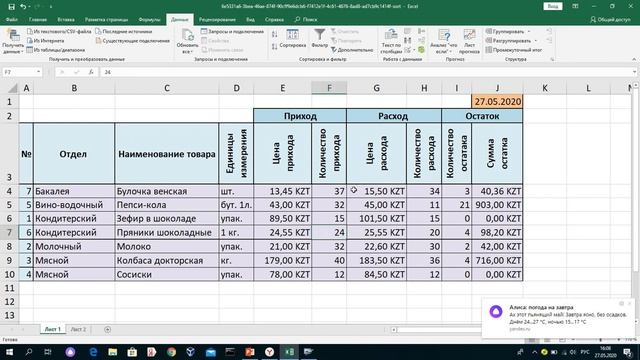Create a Лист прогноза
640x360 pixels.
pos(469,42)
